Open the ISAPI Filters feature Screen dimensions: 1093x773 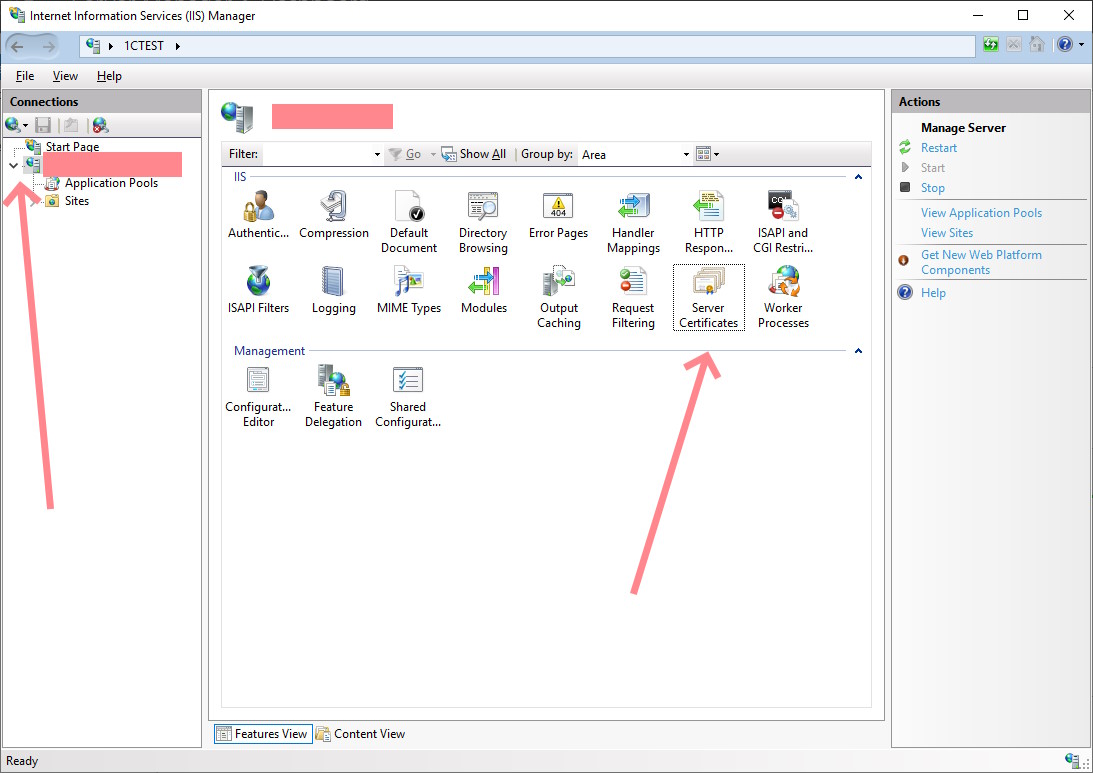pos(258,291)
